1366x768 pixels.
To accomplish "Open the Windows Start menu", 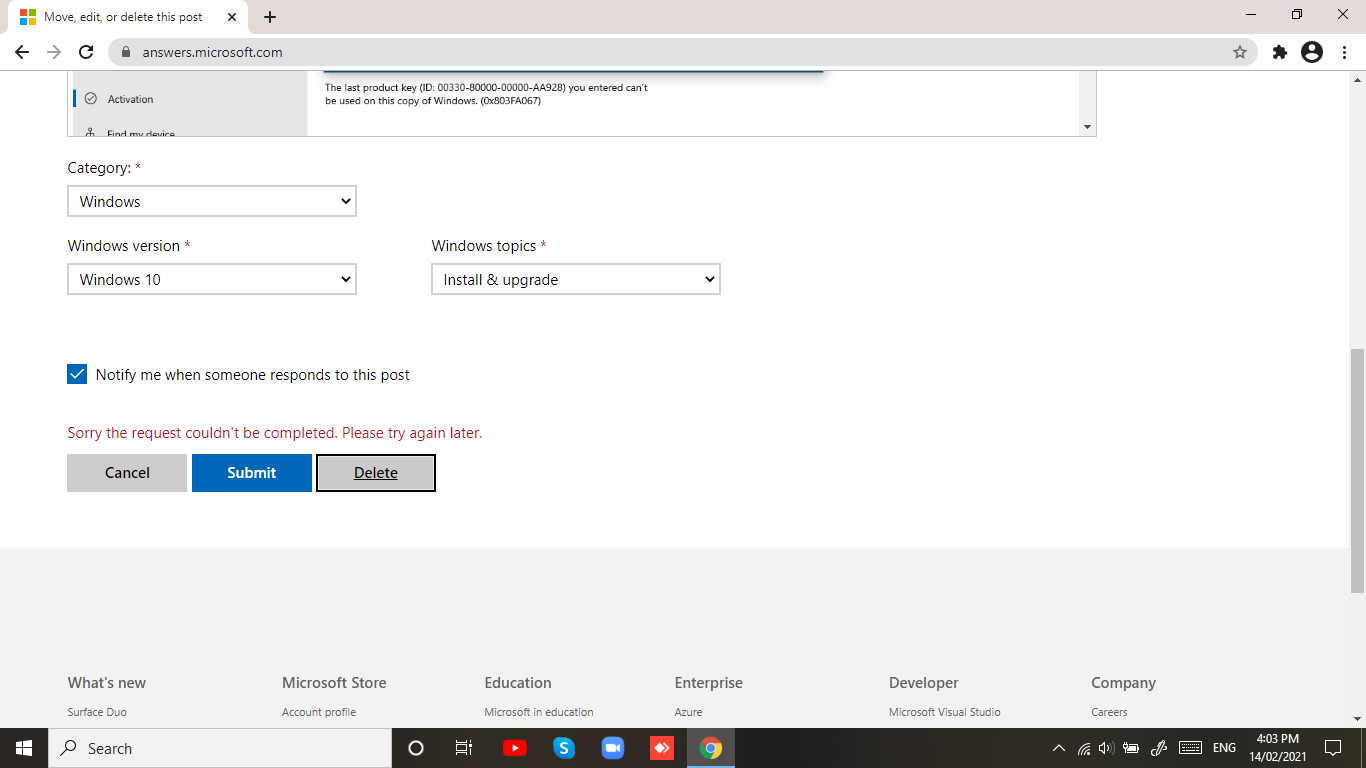I will [x=24, y=748].
